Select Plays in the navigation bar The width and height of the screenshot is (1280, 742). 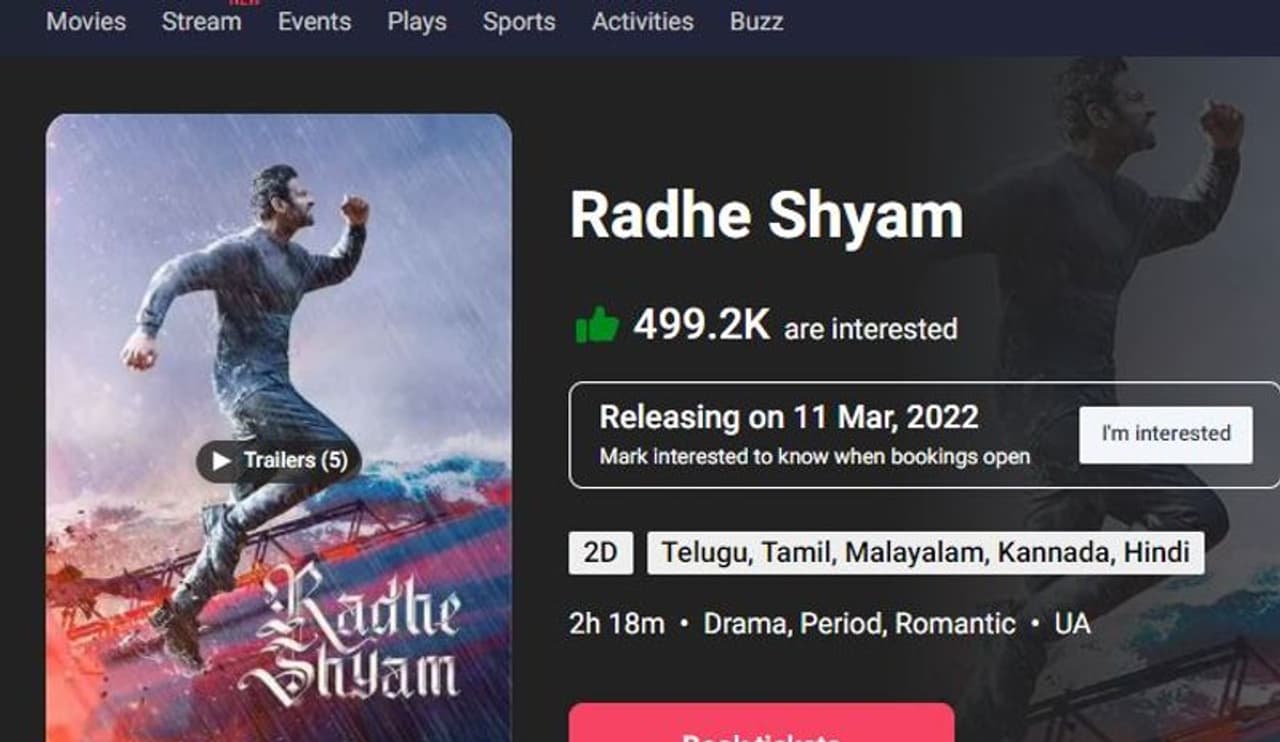(x=417, y=21)
